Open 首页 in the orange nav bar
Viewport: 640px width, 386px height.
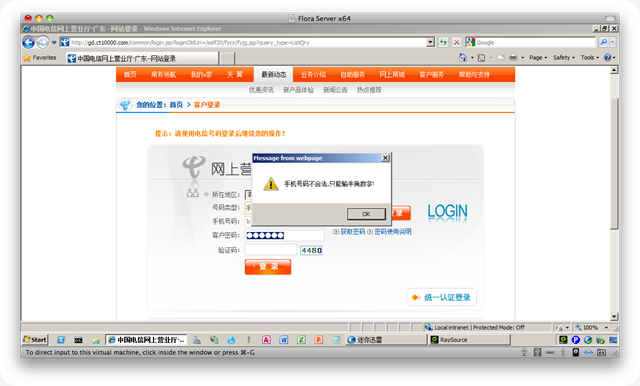pyautogui.click(x=130, y=75)
